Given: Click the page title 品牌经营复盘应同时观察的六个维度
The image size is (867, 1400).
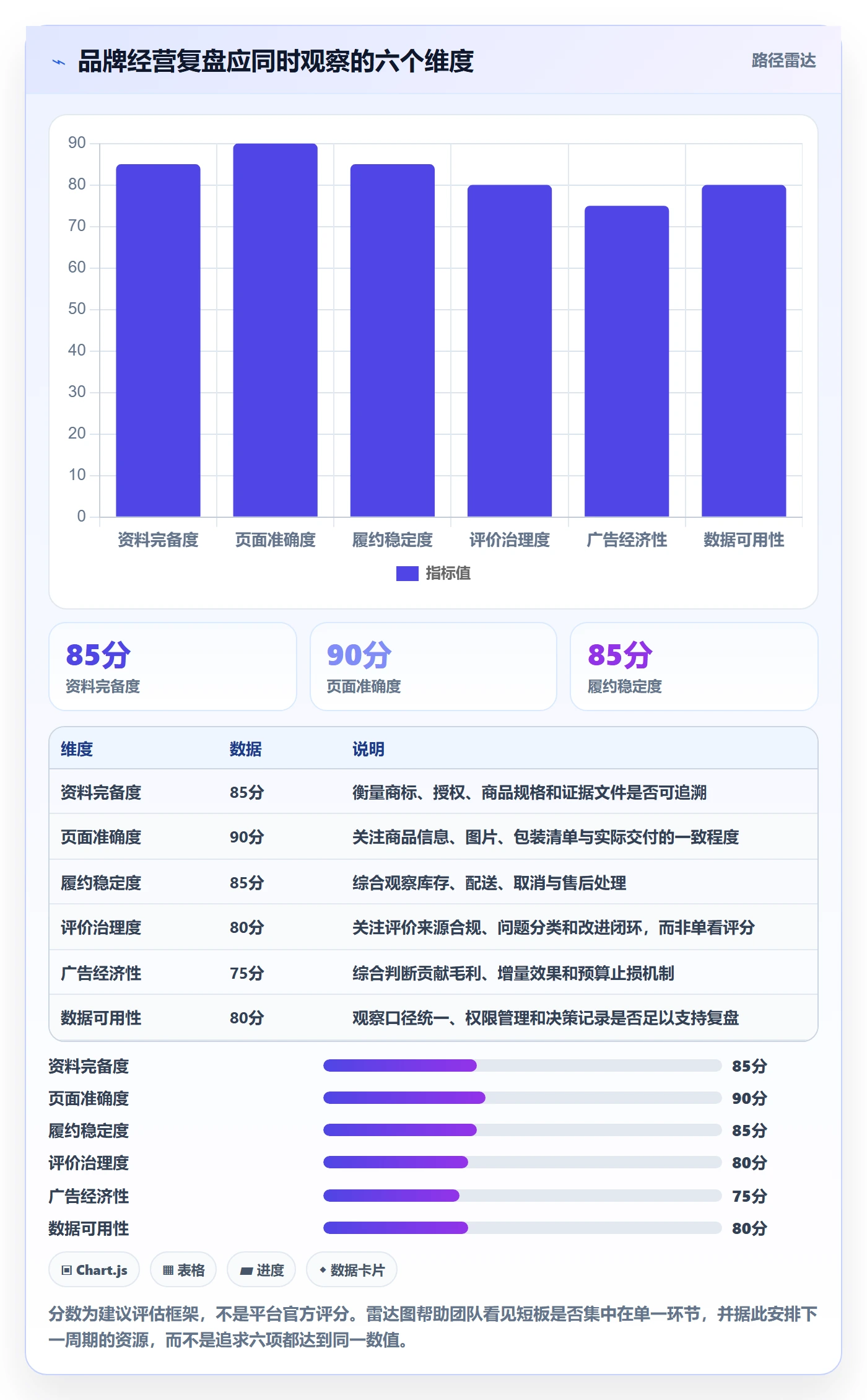Looking at the screenshot, I should coord(276,61).
